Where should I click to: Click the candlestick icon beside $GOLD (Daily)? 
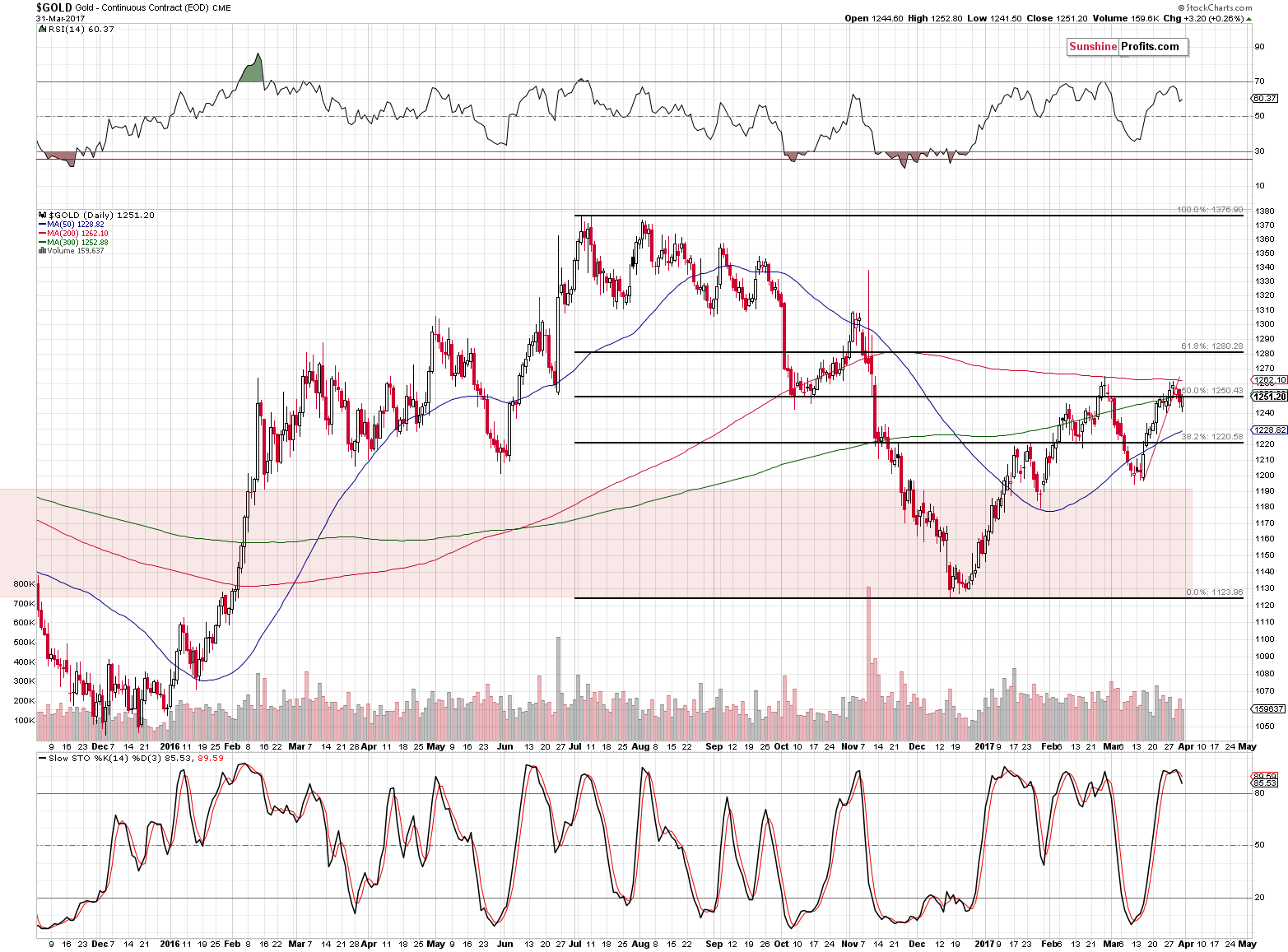click(x=42, y=215)
